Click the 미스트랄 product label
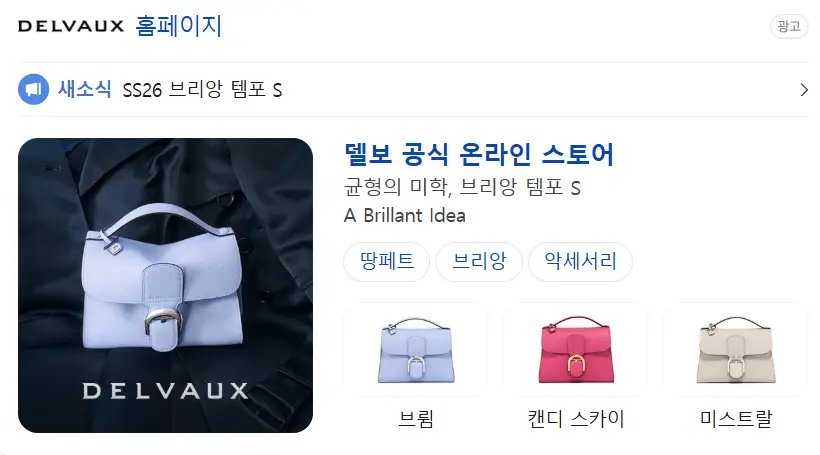This screenshot has width=820, height=455. 736,419
